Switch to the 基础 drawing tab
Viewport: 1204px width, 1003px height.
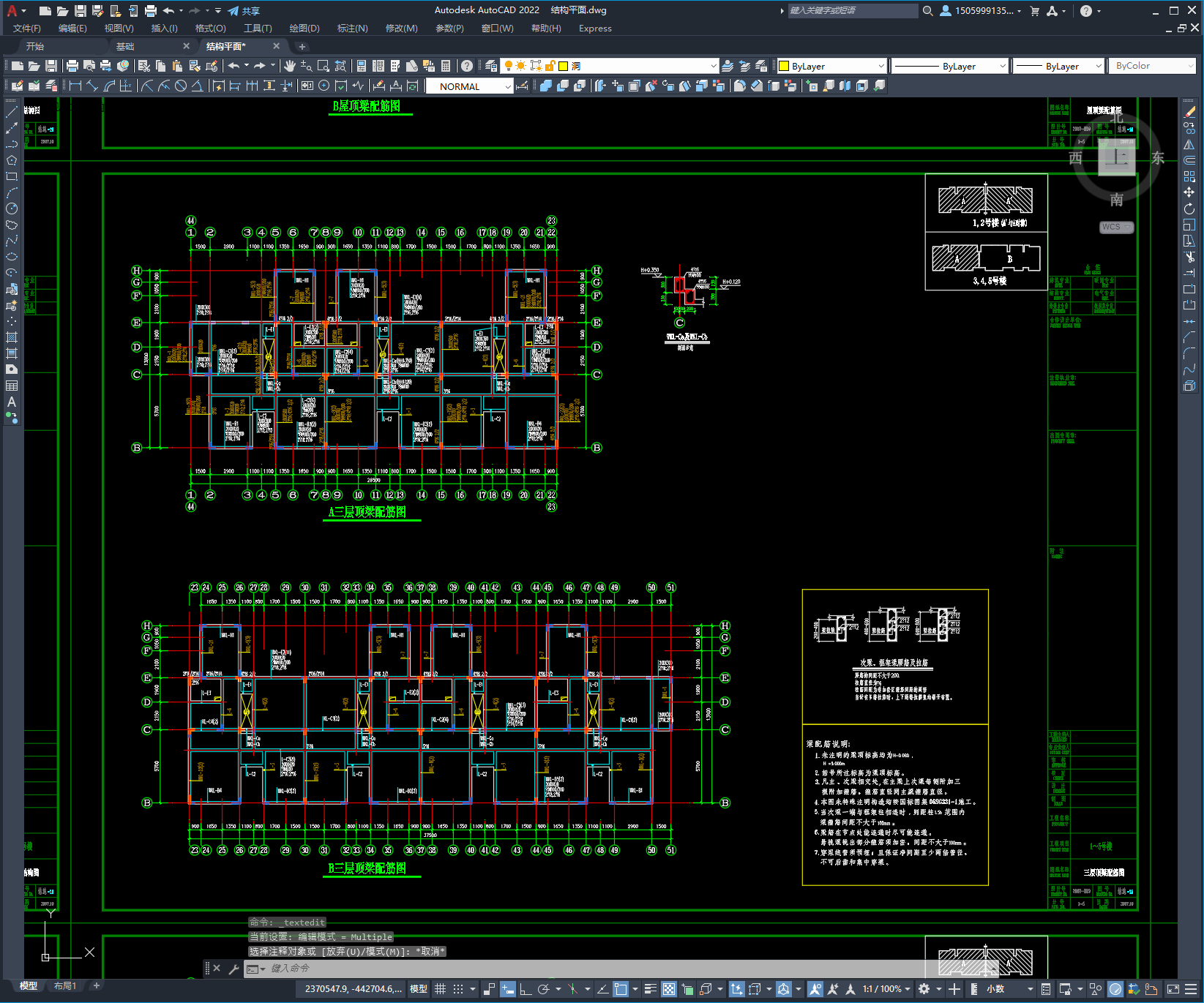tap(125, 46)
